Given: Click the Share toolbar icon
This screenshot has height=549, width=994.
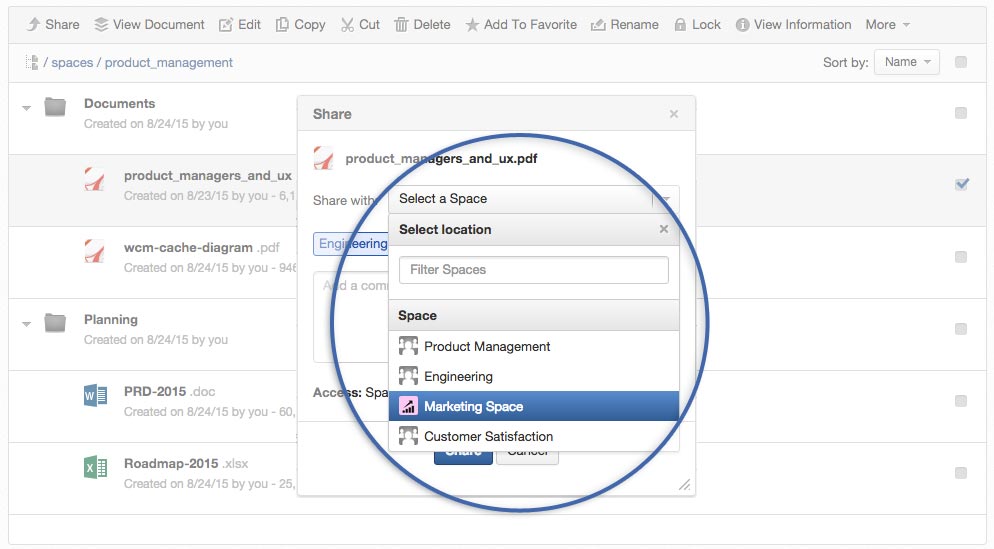Looking at the screenshot, I should [x=34, y=25].
